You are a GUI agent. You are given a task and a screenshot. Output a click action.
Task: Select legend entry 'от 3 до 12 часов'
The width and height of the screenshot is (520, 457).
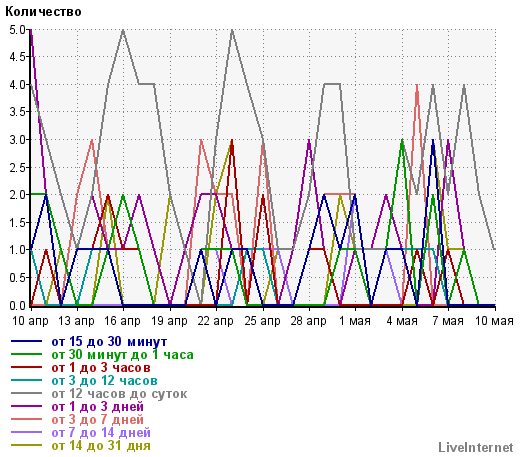tap(104, 380)
